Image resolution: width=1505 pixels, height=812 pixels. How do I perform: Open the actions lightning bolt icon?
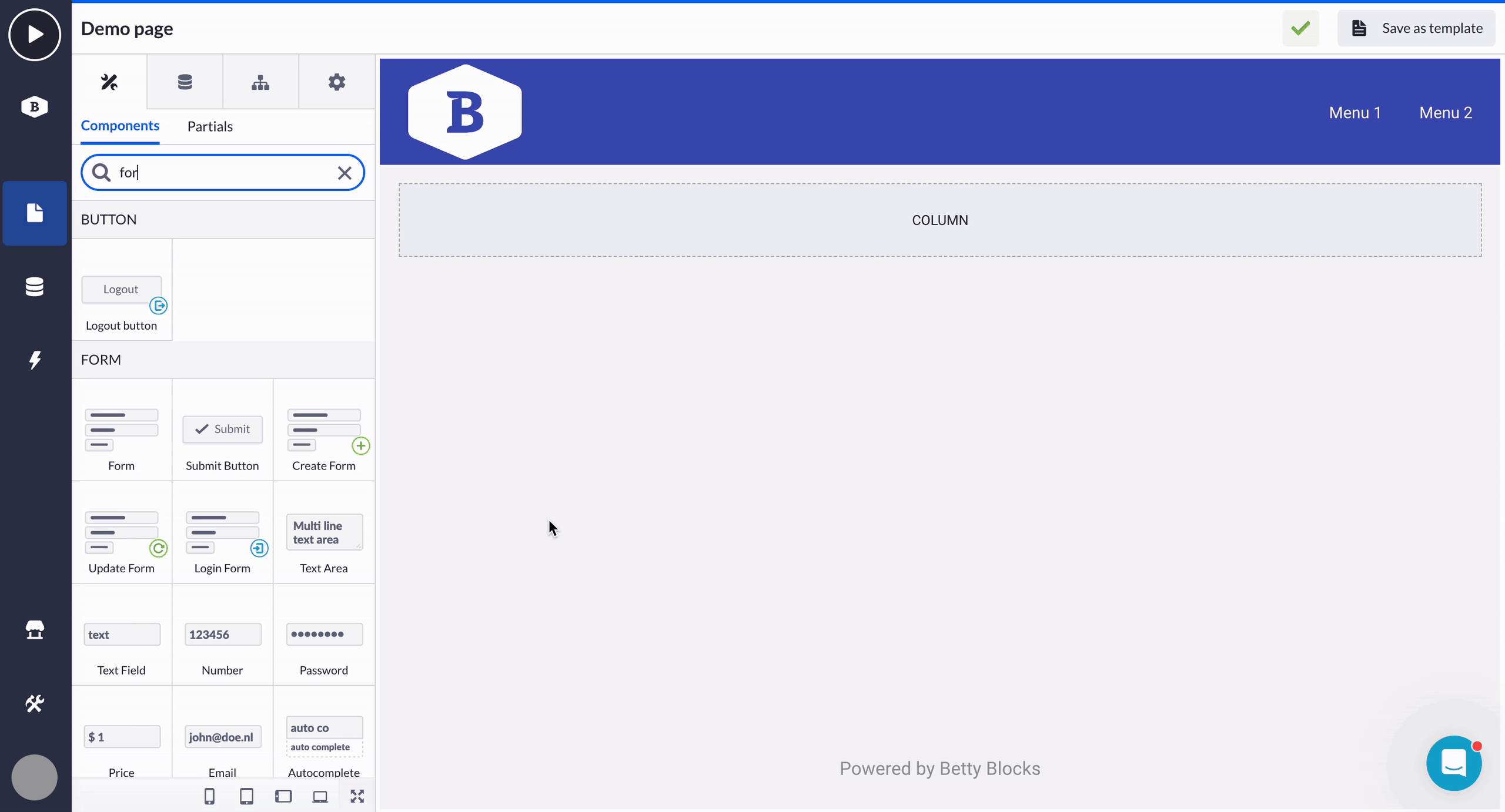tap(35, 360)
